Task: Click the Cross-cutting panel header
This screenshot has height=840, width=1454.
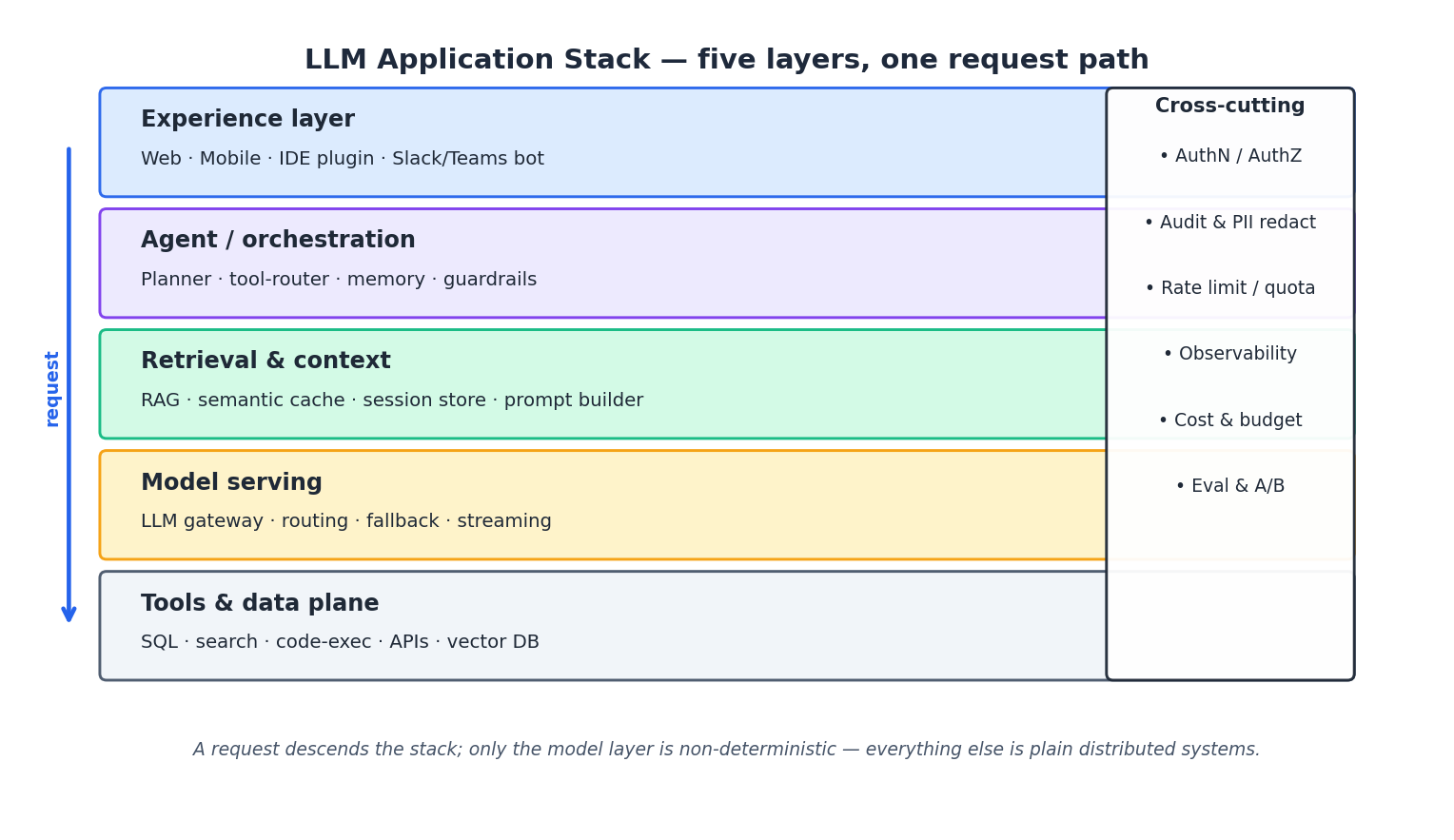Action: tap(1229, 105)
